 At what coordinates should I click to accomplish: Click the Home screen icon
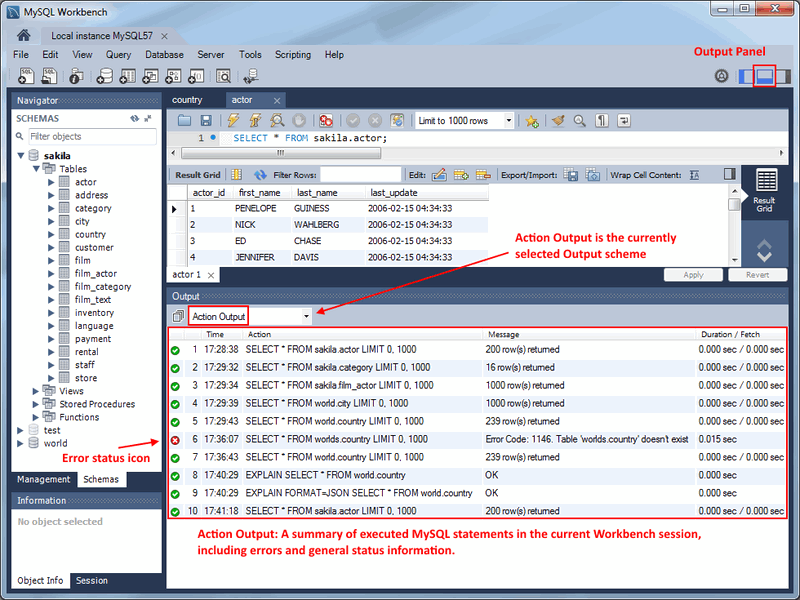[x=24, y=35]
